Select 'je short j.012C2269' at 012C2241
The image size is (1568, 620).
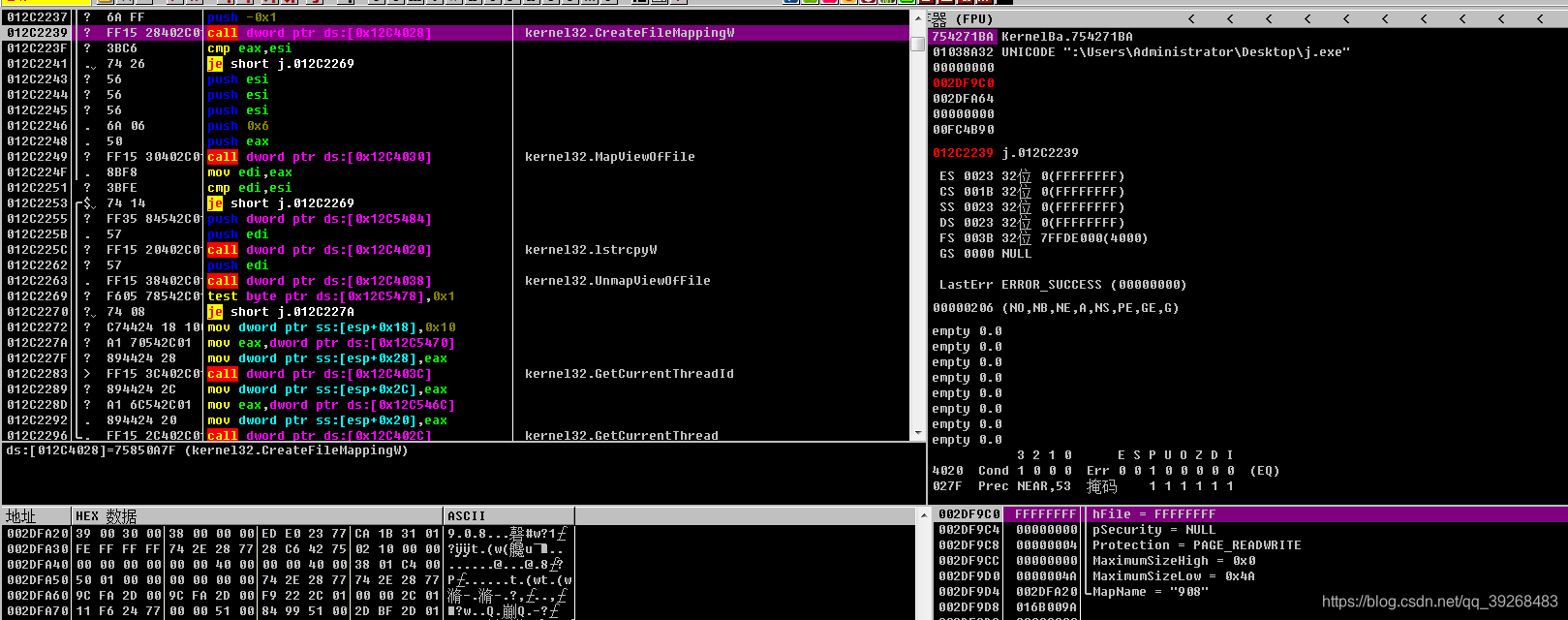tap(281, 64)
